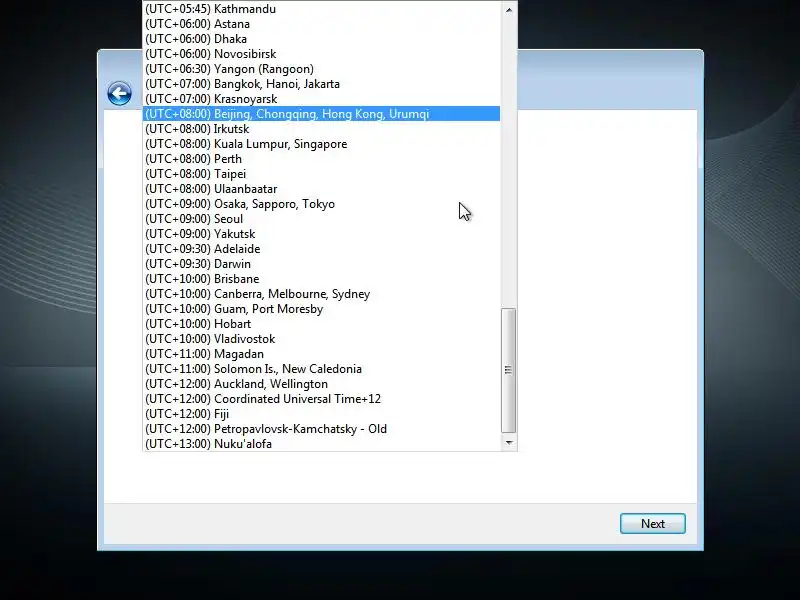Select (UTC+11:00) Magadan time zone
Image resolution: width=800 pixels, height=600 pixels.
click(321, 354)
